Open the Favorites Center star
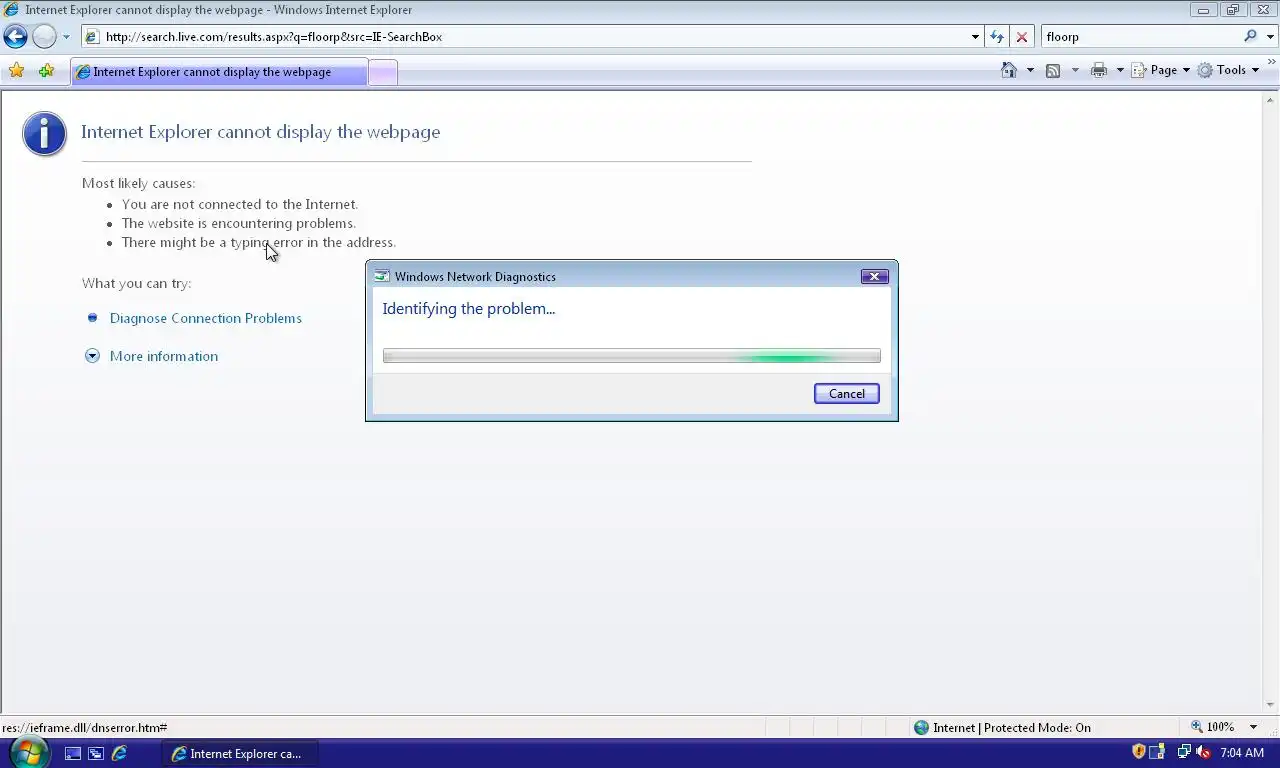Screen dimensions: 1280x768 pos(16,71)
